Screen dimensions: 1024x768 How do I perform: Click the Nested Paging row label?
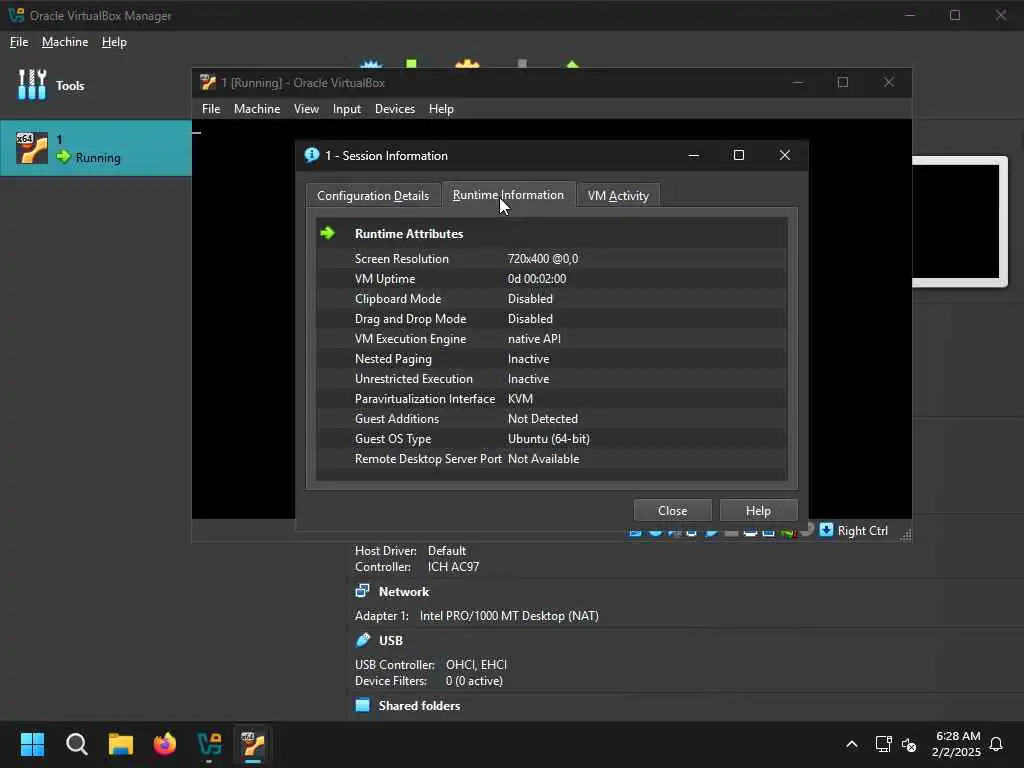(393, 359)
